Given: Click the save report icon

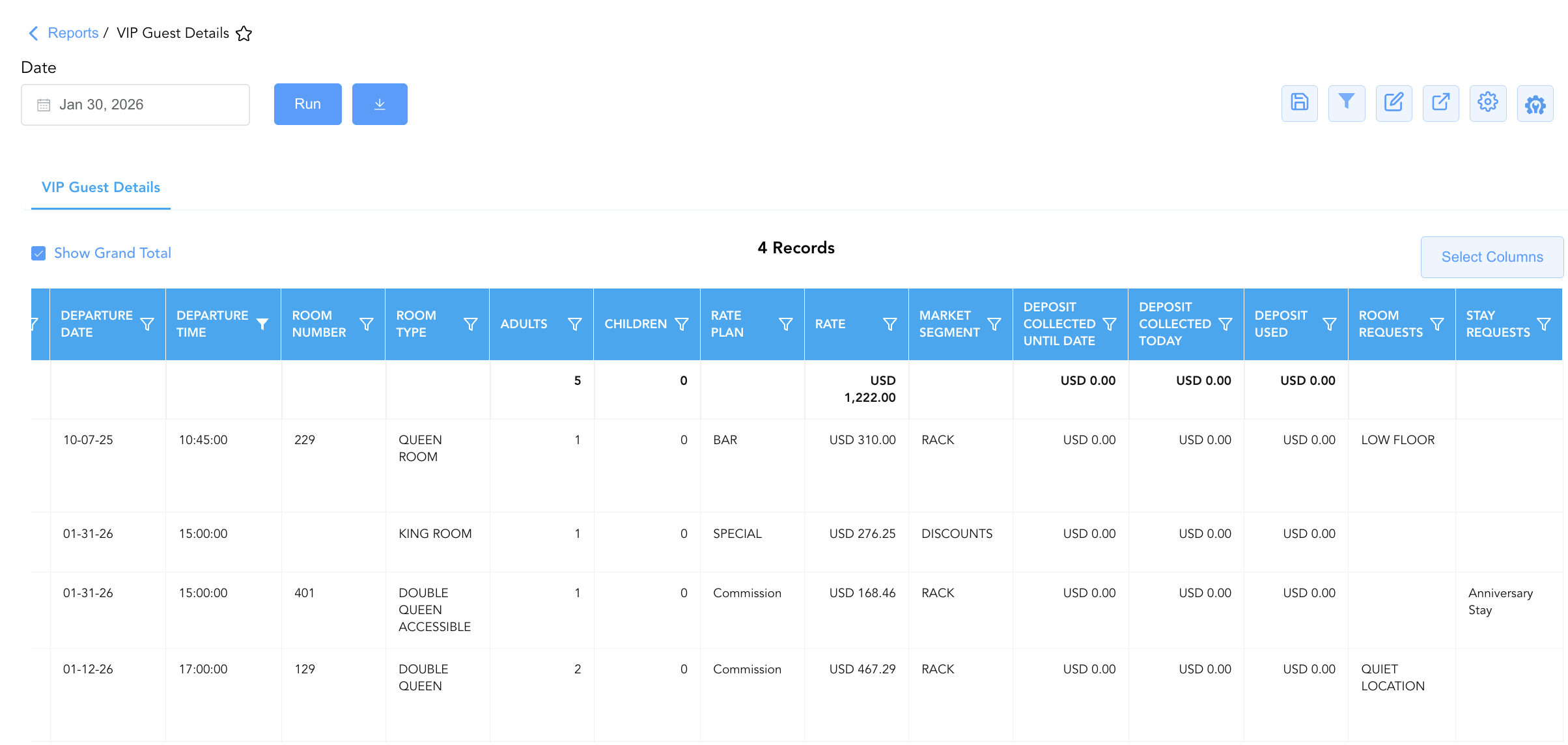Looking at the screenshot, I should 1299,103.
